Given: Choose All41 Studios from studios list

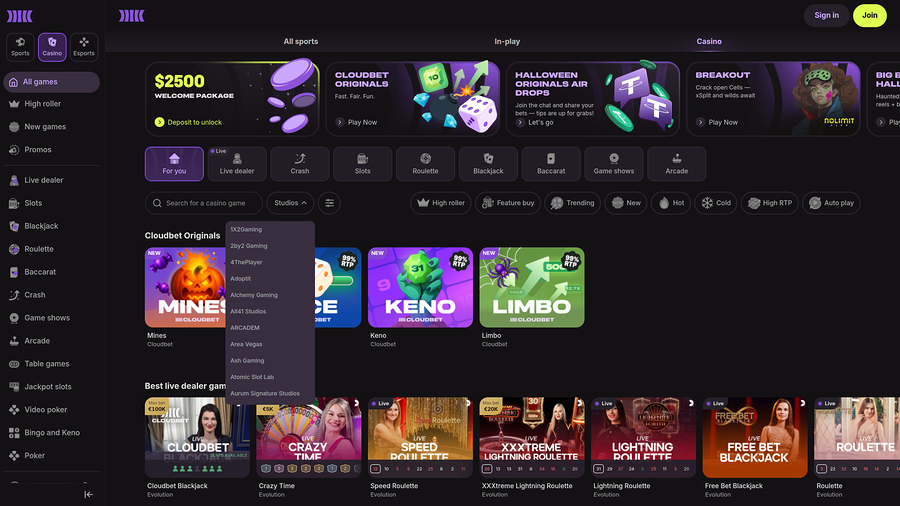Looking at the screenshot, I should pos(270,312).
